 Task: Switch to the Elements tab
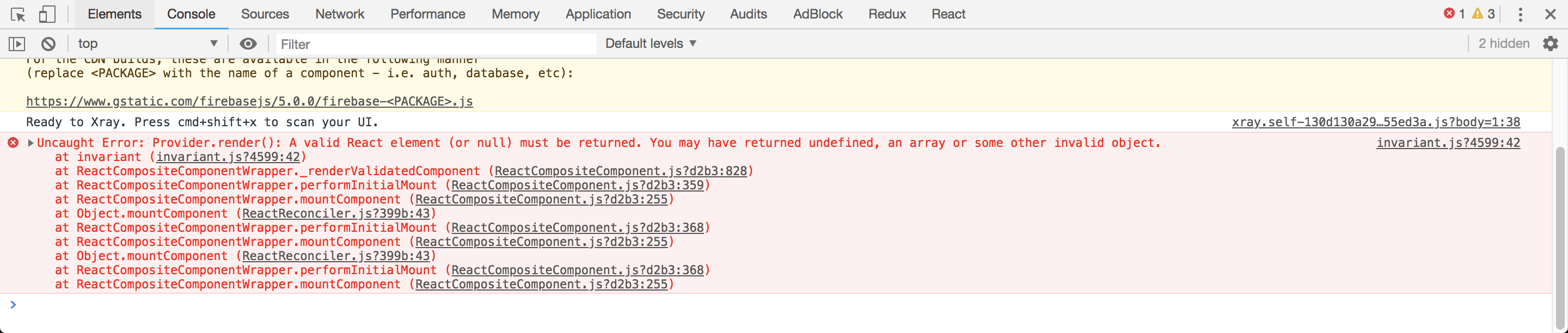coord(114,14)
